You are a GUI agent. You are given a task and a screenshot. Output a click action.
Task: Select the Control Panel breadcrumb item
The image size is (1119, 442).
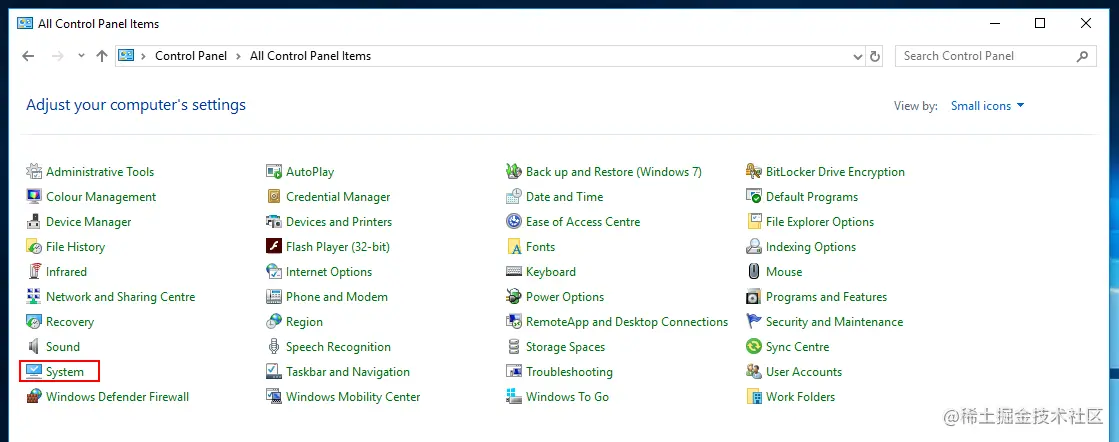[x=191, y=56]
